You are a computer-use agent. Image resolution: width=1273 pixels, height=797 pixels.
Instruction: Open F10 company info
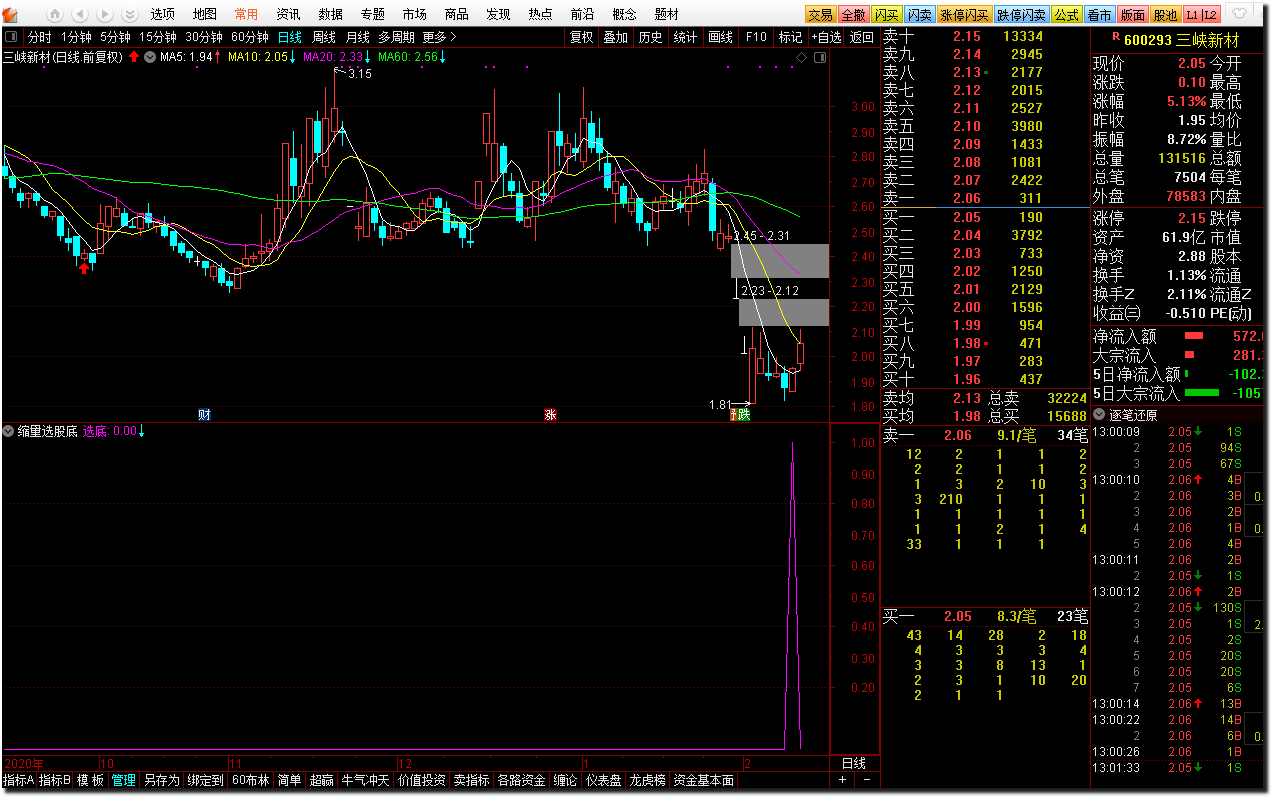point(756,37)
